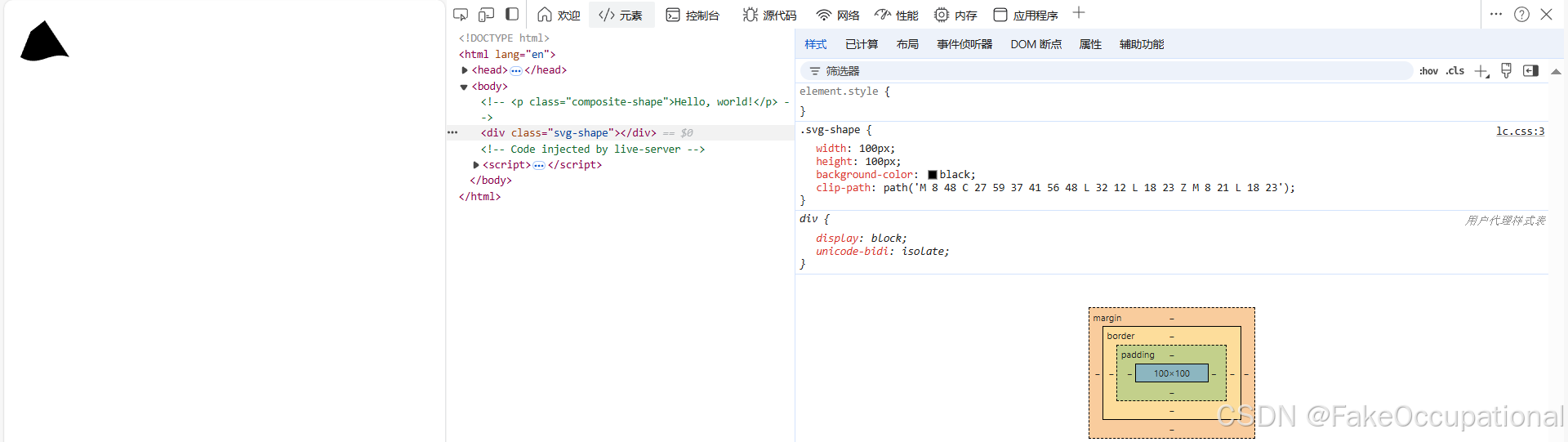Open the black background-color swatch picker
Viewport: 1568px width, 442px height.
[933, 175]
